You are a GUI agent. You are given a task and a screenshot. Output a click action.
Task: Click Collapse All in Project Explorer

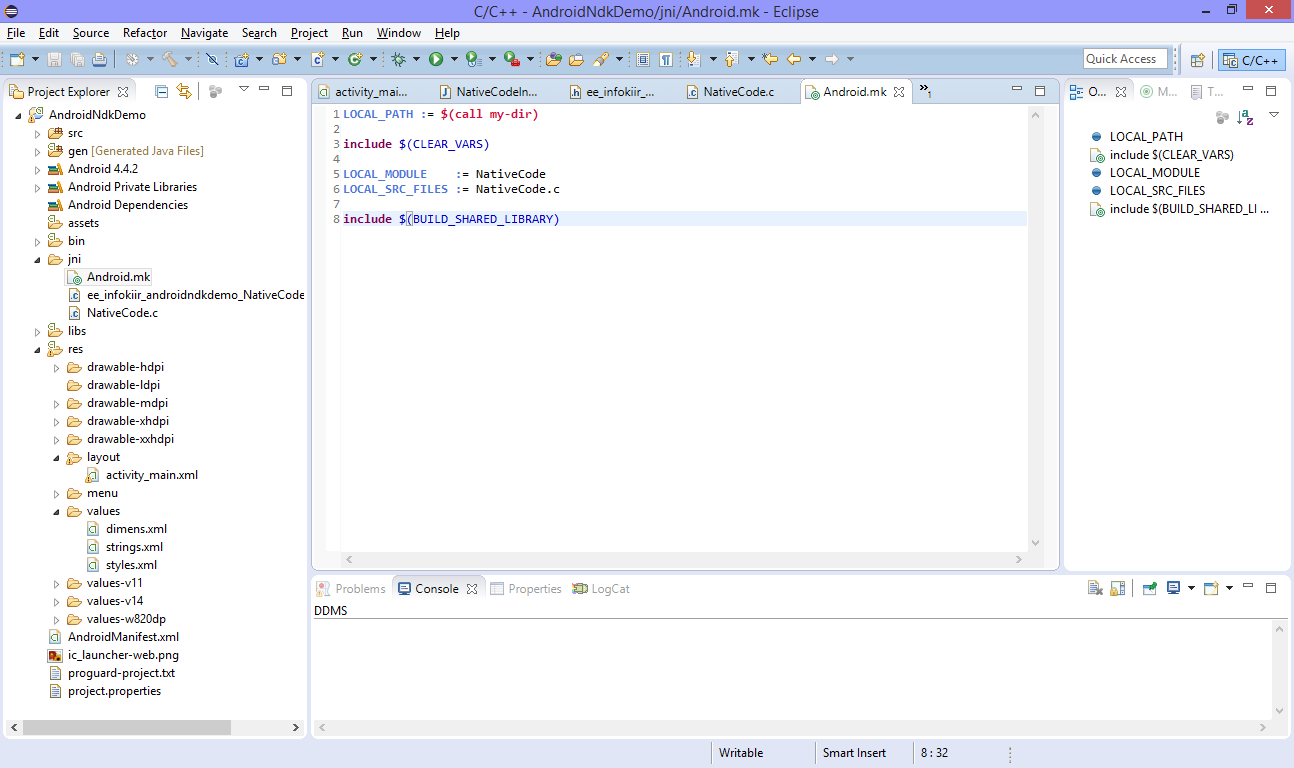pyautogui.click(x=161, y=91)
